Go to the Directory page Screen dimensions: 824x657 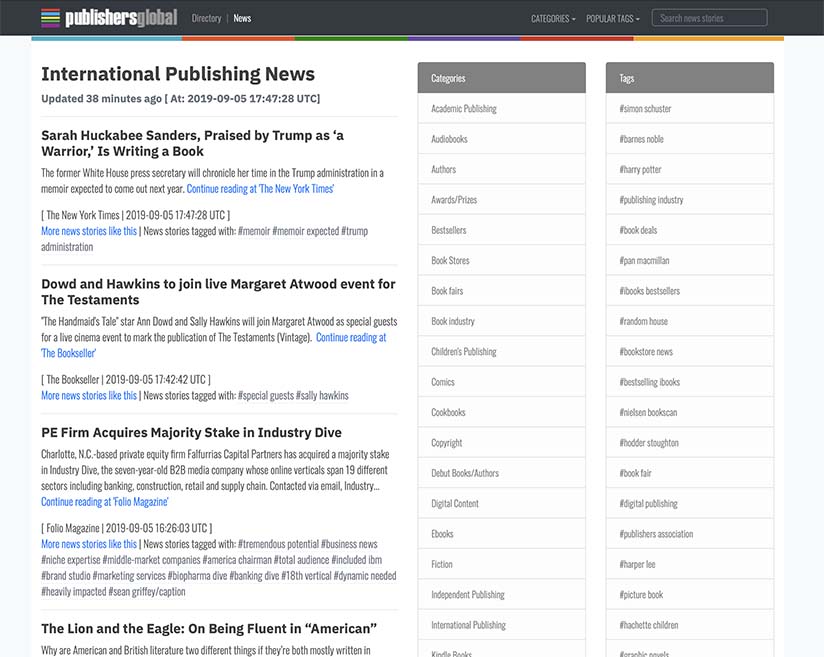coord(207,18)
